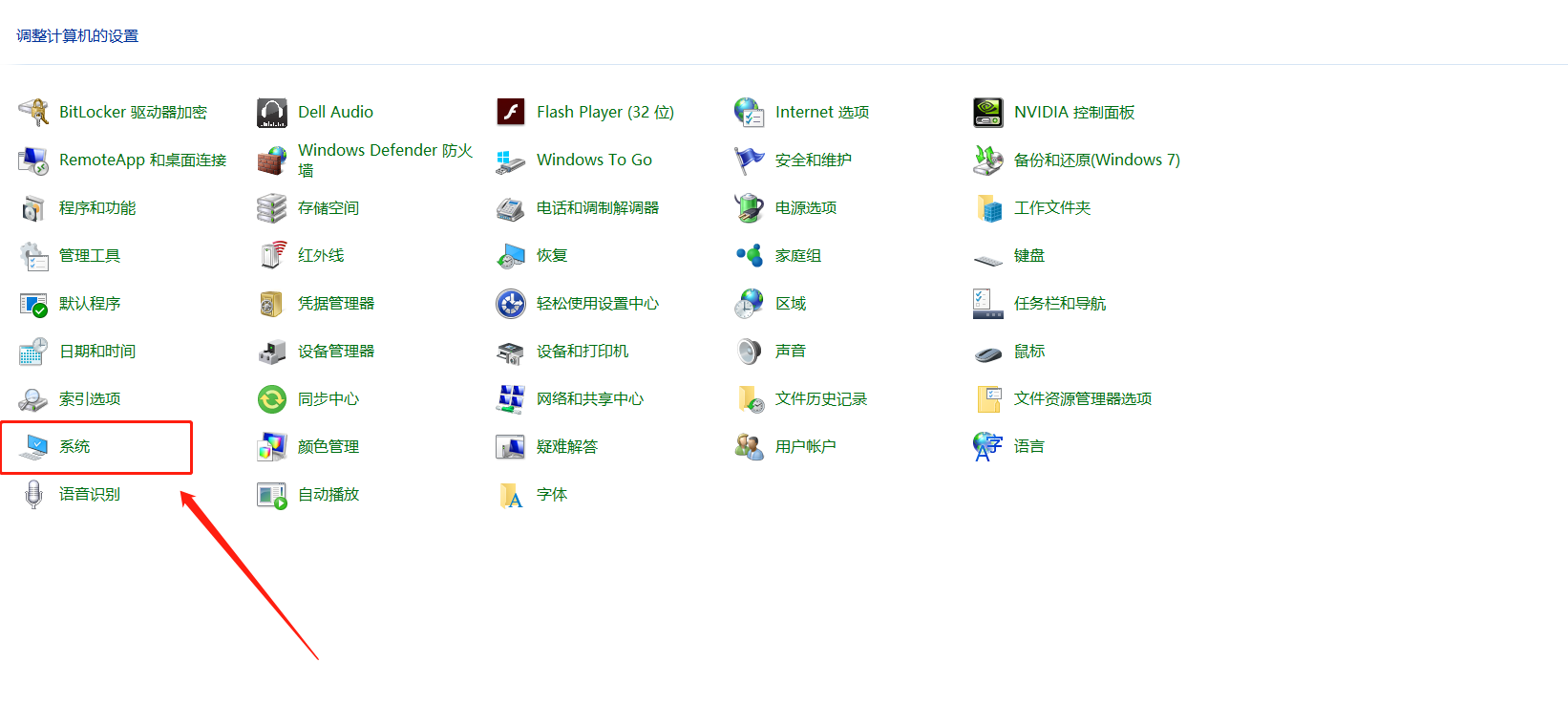Select the 设备管理器 icon
The image size is (1568, 727).
point(272,352)
